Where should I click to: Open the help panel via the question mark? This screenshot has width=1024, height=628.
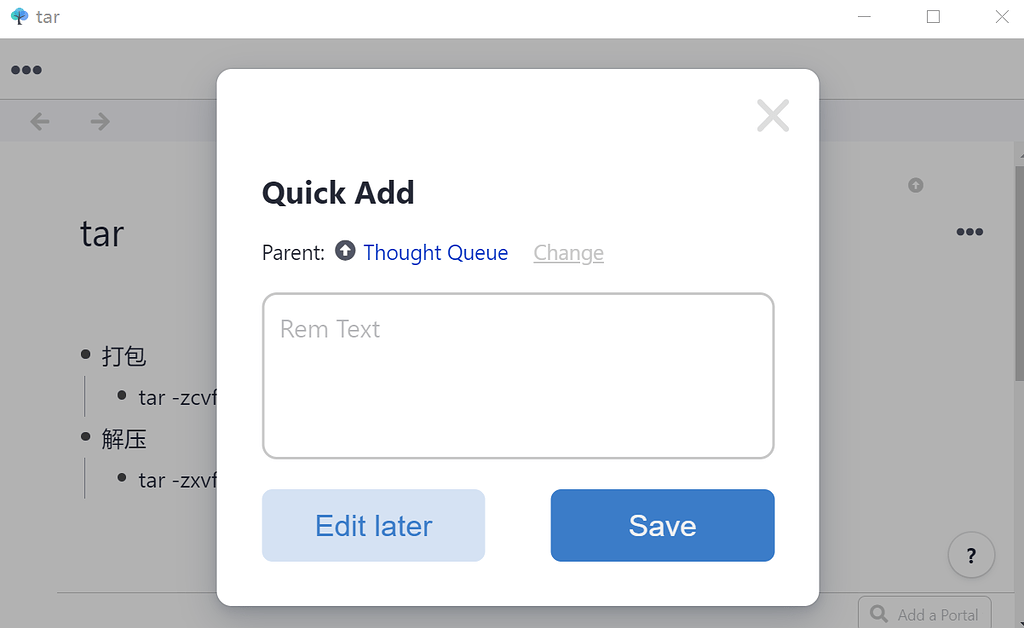point(970,555)
